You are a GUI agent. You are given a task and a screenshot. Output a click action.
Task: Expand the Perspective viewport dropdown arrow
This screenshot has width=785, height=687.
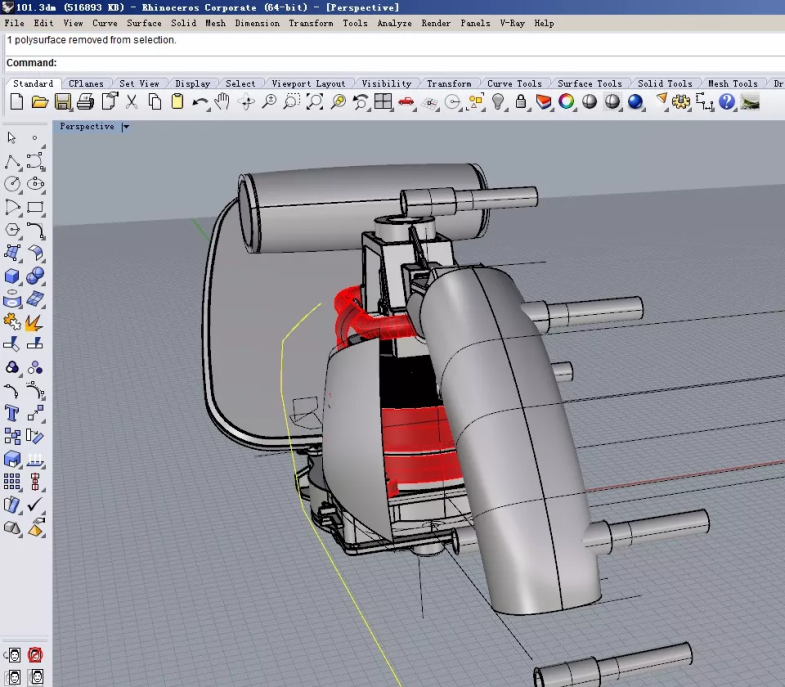click(125, 127)
